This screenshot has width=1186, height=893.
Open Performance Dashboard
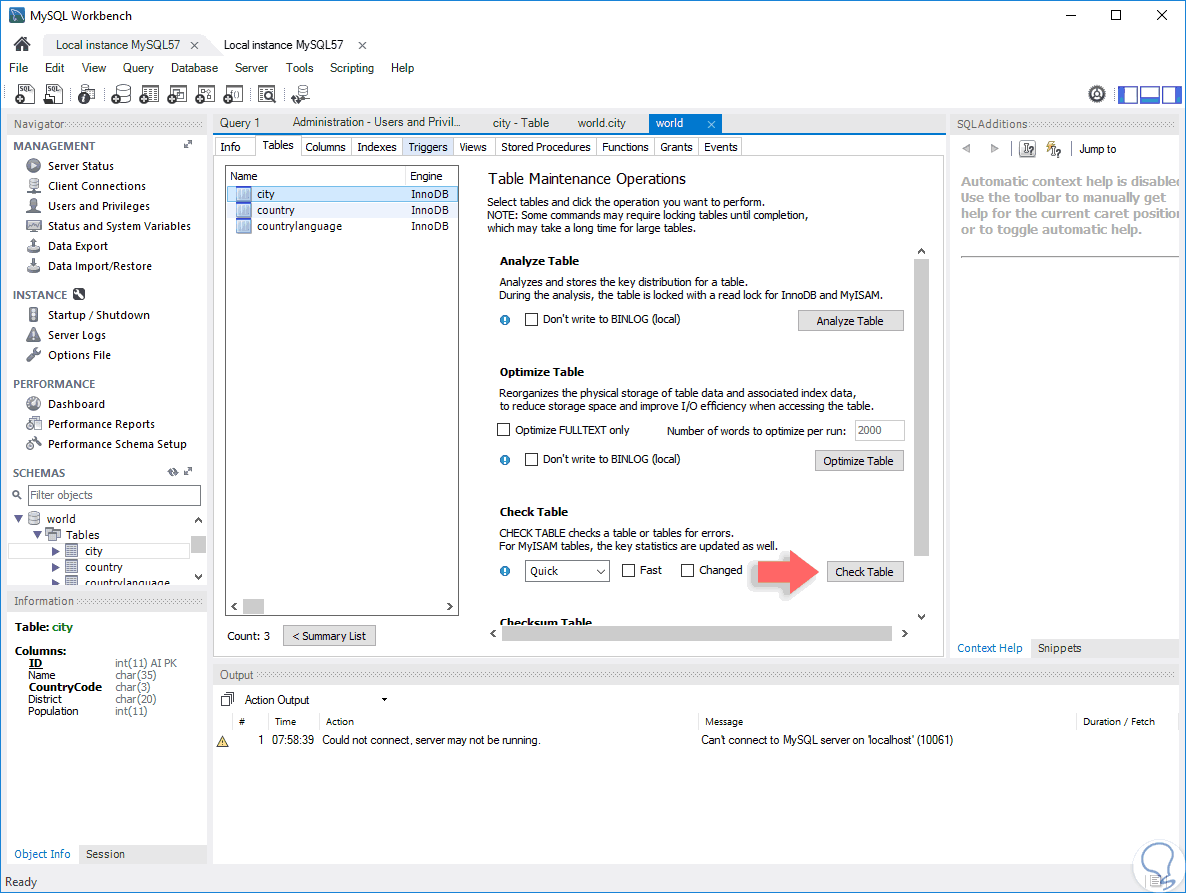76,404
